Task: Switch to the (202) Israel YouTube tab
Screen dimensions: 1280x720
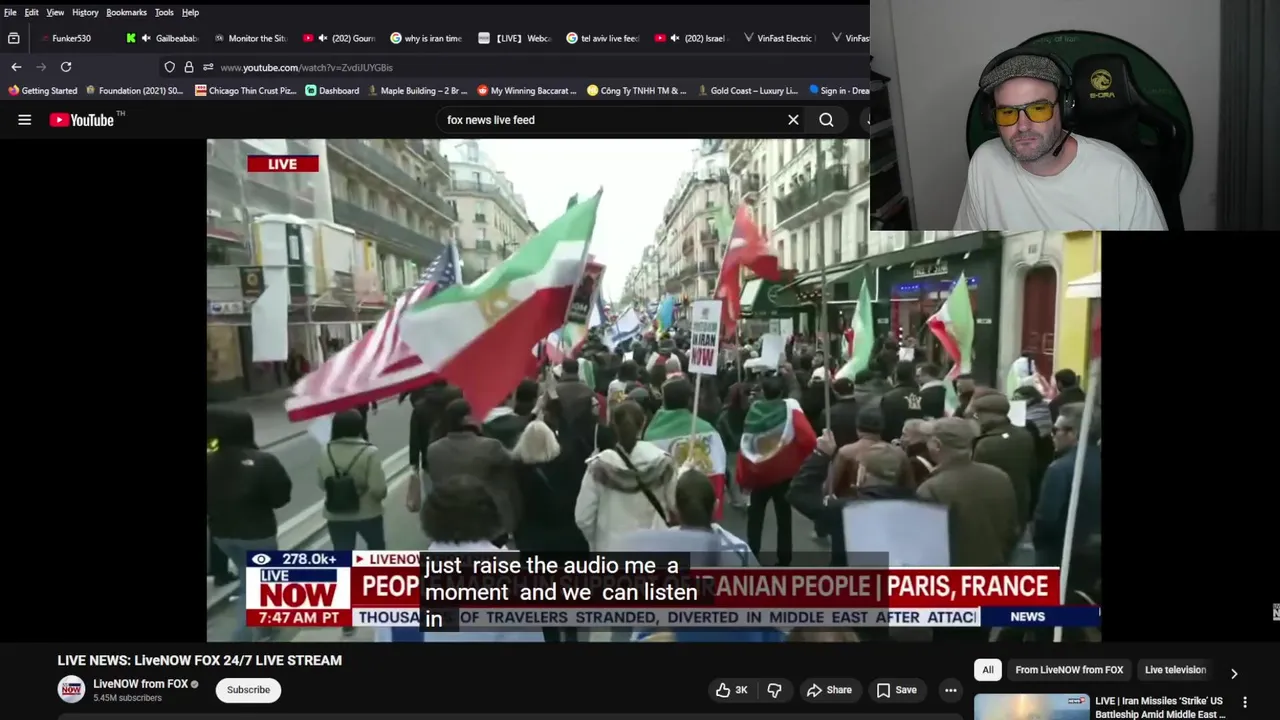Action: [x=705, y=38]
